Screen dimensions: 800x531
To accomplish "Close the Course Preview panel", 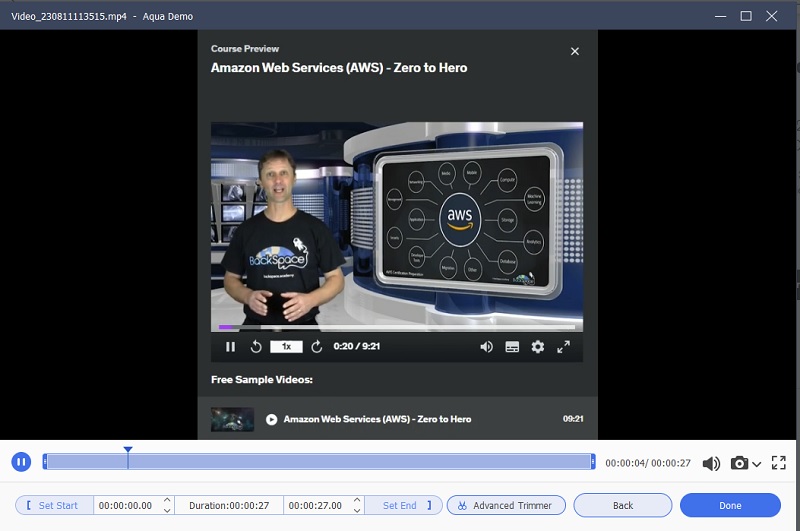I will point(574,52).
